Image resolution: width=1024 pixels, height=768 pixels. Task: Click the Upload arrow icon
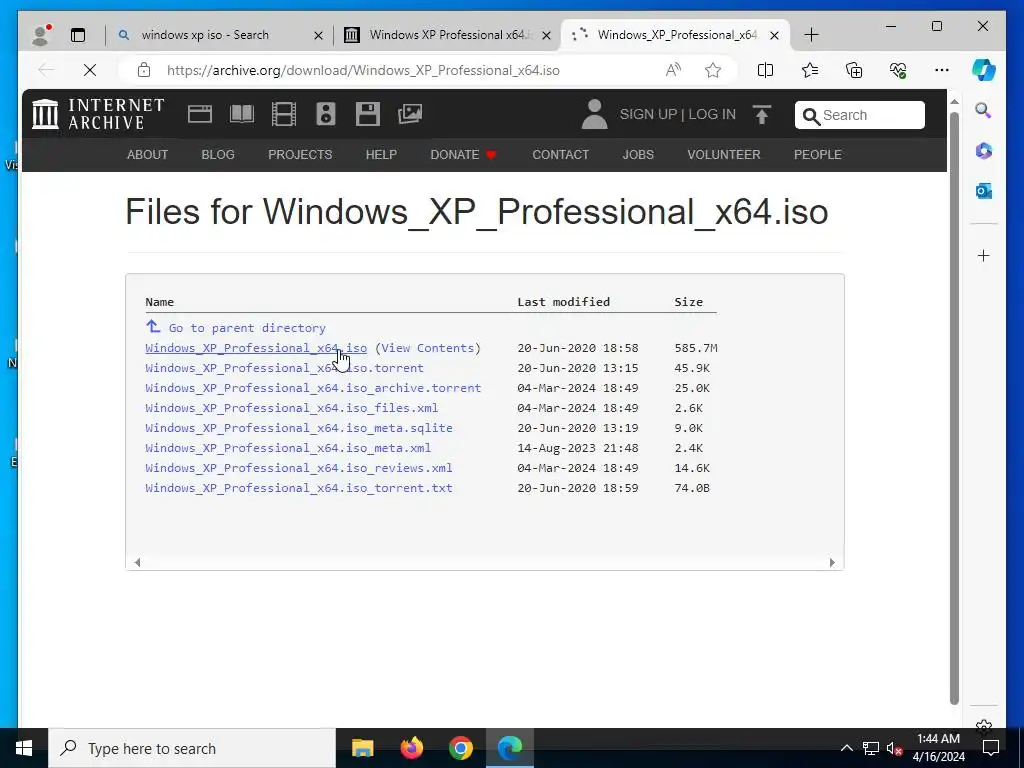(x=761, y=114)
